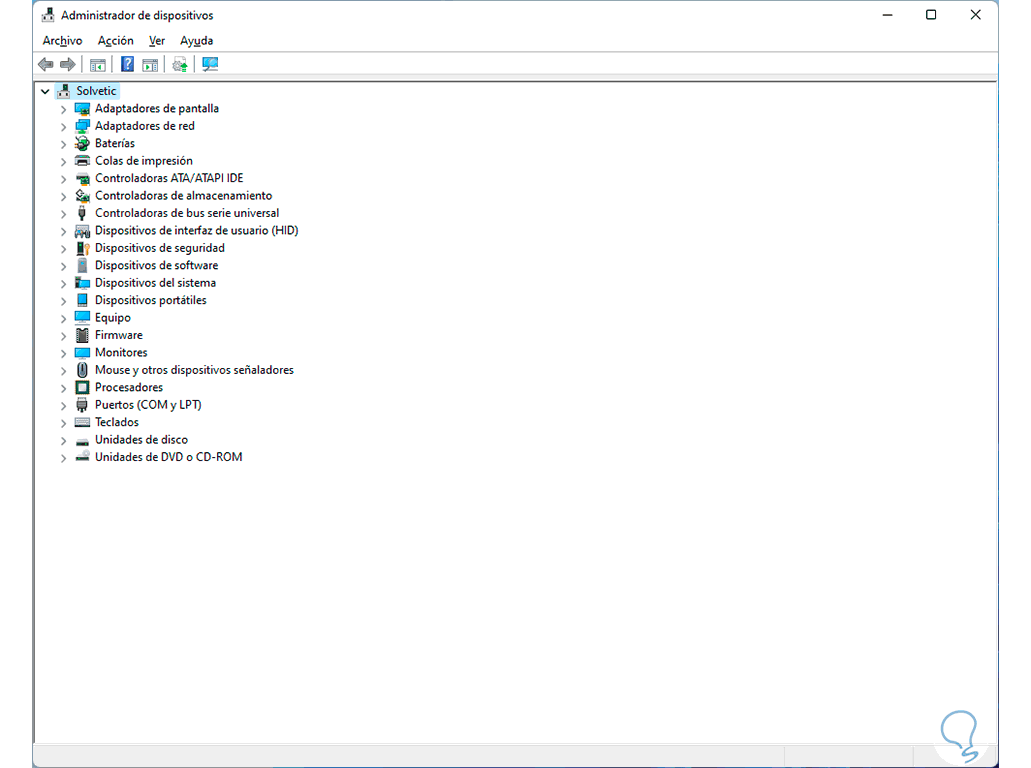Click the Adaptadores de pantalla icon
Viewport: 1031px width, 768px height.
[82, 108]
